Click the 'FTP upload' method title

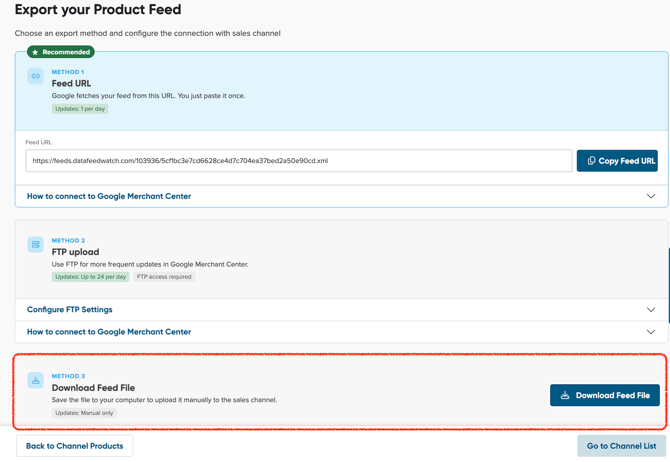(75, 252)
